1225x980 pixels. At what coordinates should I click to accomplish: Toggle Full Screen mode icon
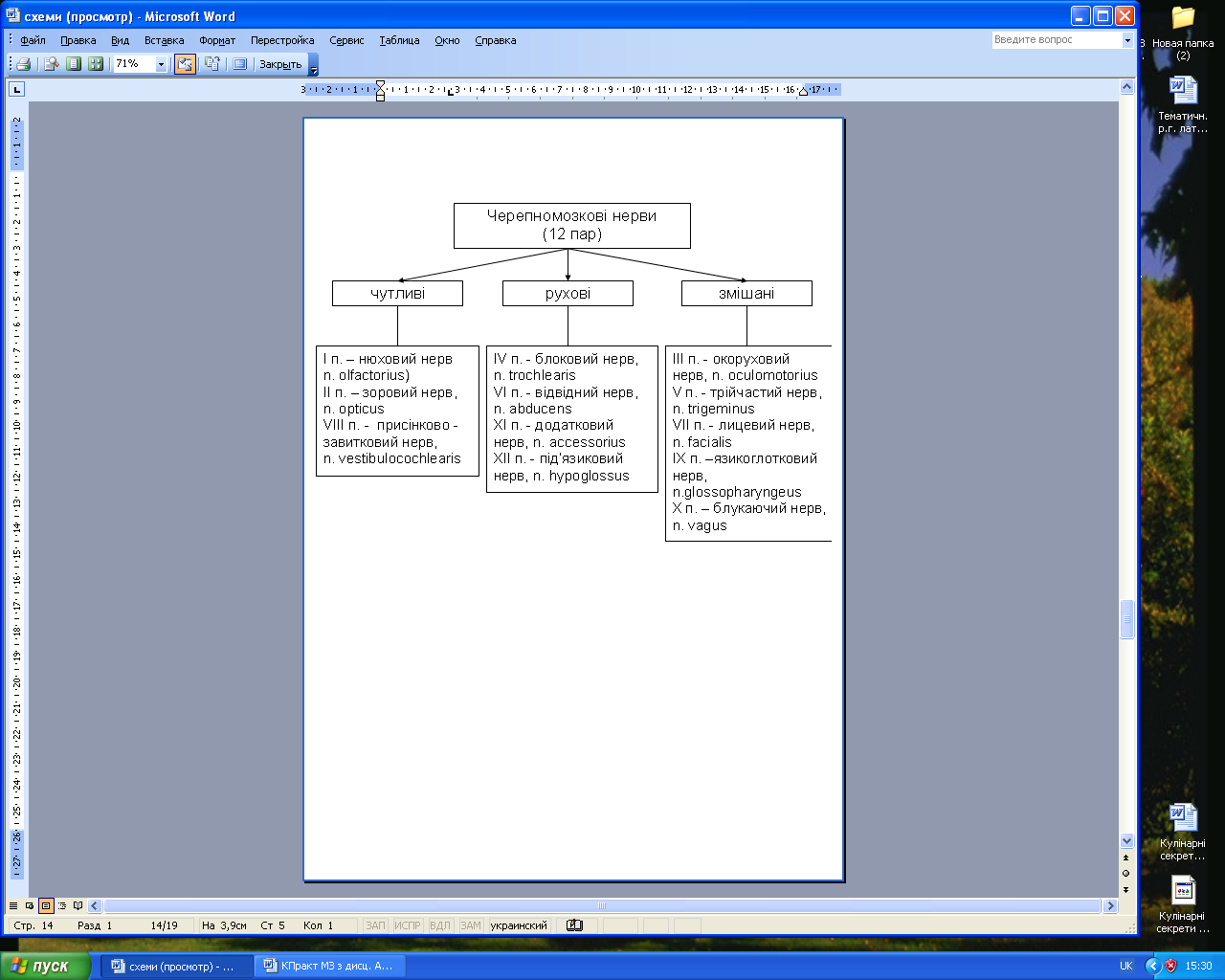tap(239, 64)
